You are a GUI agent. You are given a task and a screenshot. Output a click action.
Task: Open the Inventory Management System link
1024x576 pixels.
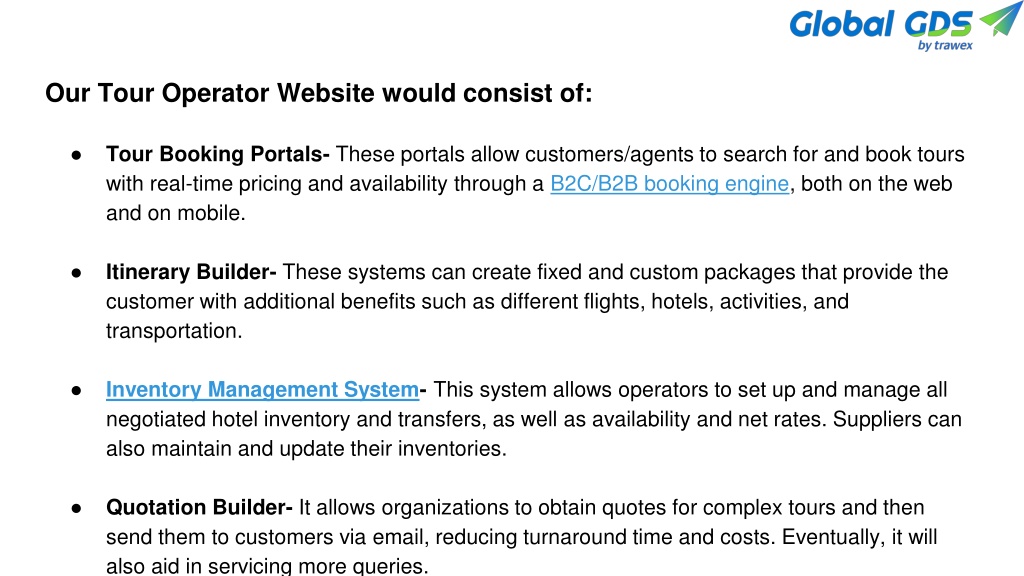coord(263,390)
